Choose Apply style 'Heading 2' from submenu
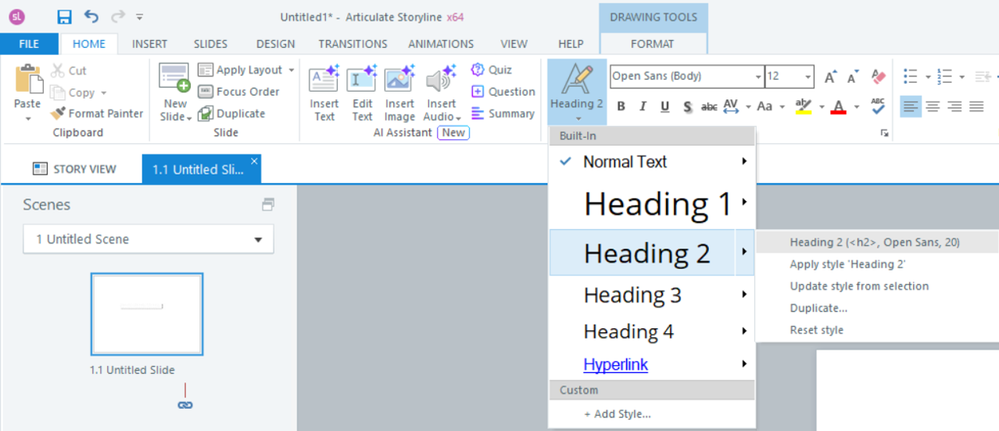999x431 pixels. 847,264
